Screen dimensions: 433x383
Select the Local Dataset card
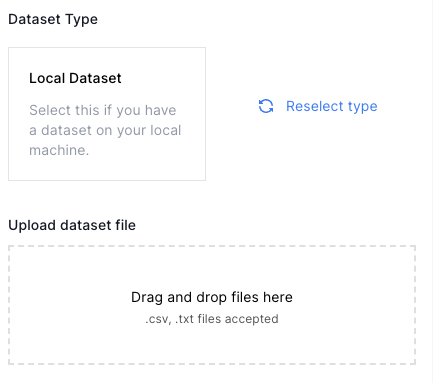tap(107, 114)
